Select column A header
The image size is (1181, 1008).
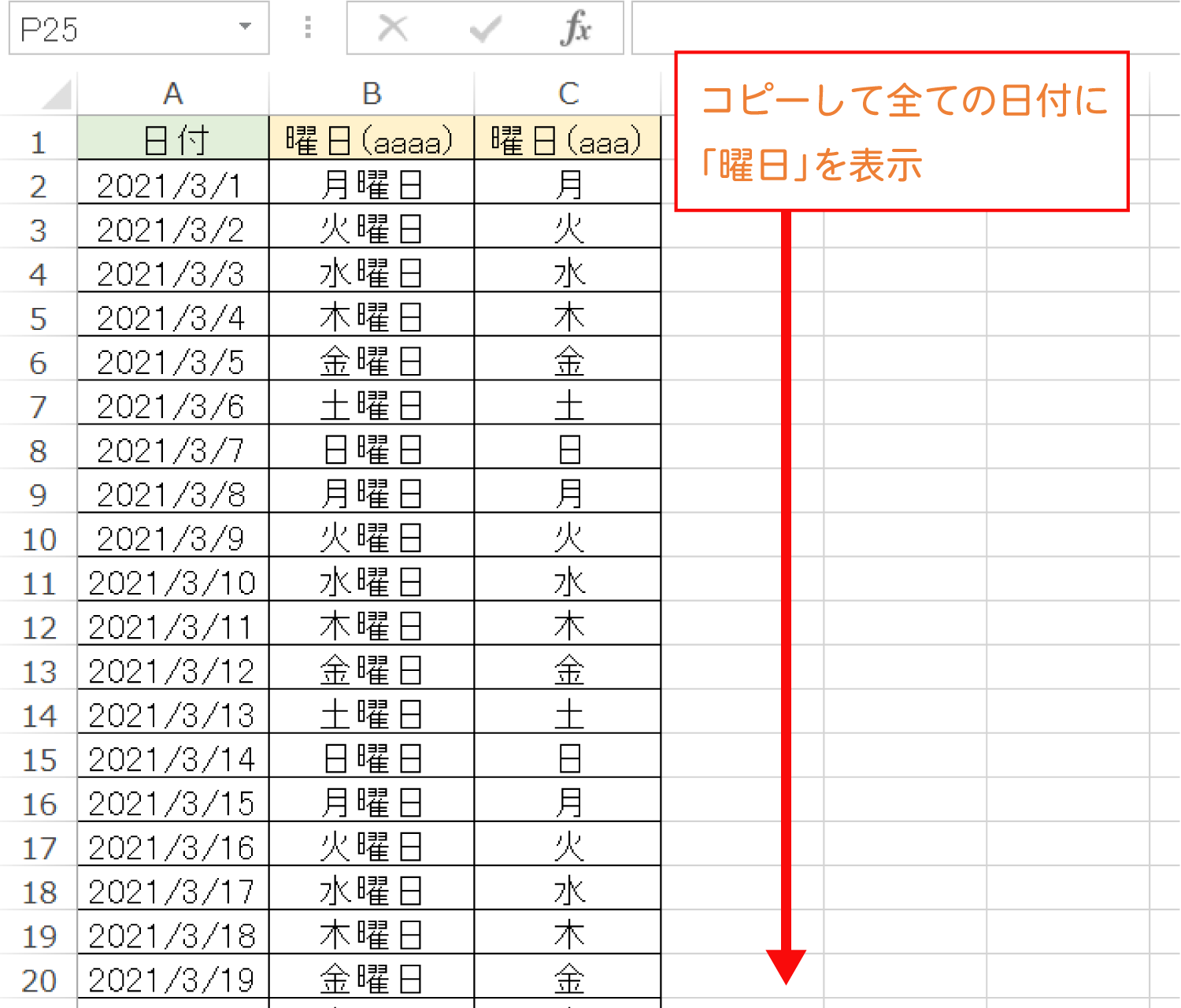click(173, 94)
